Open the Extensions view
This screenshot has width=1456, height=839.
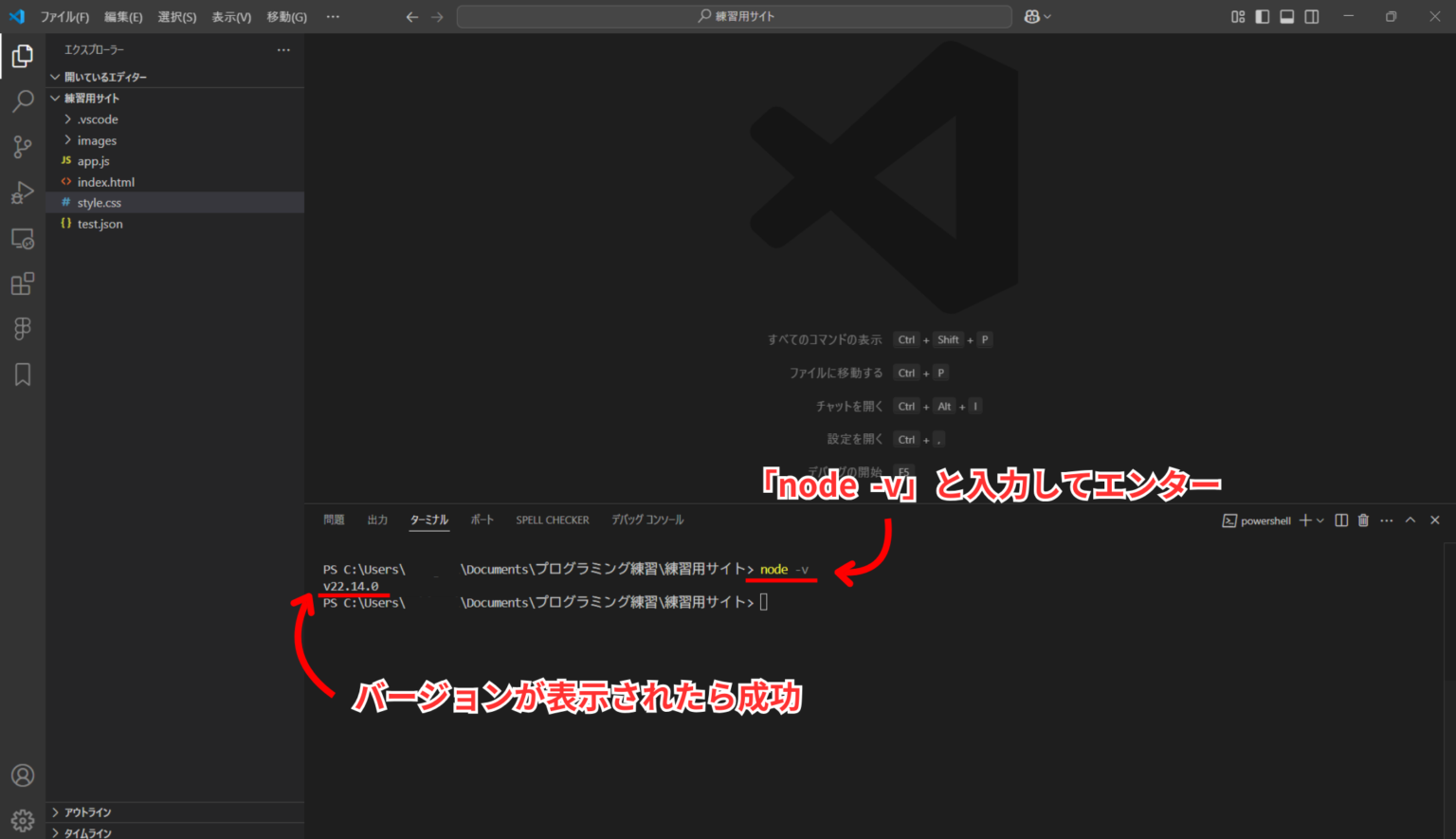tap(22, 283)
